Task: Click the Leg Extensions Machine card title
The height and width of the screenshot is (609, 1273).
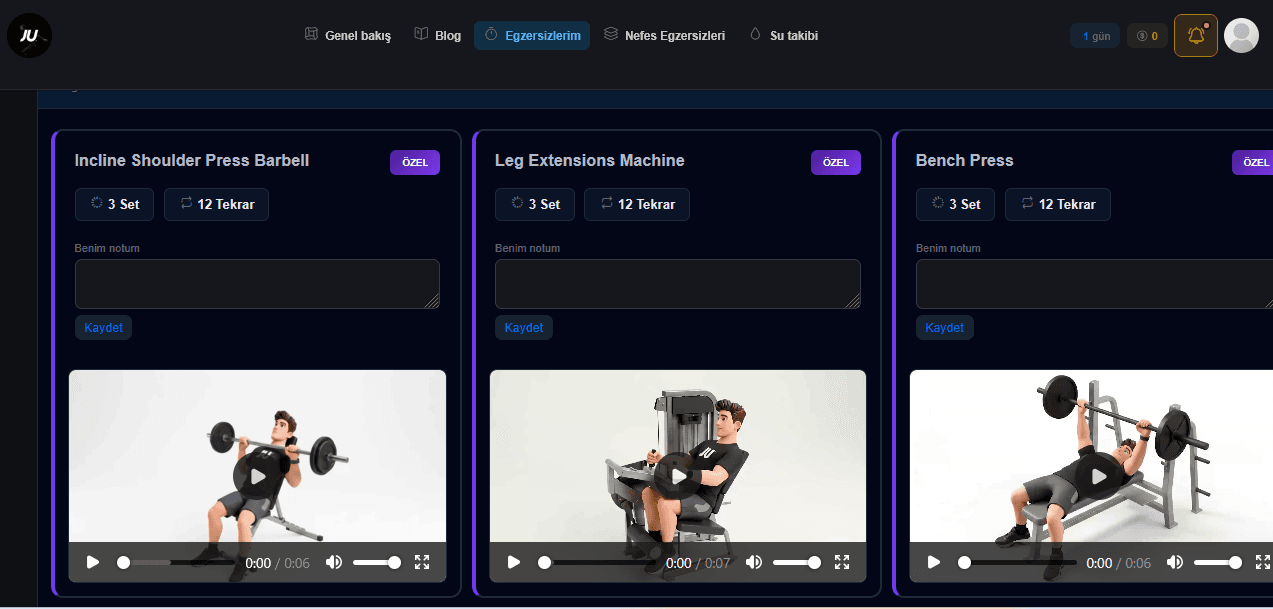Action: pyautogui.click(x=590, y=160)
